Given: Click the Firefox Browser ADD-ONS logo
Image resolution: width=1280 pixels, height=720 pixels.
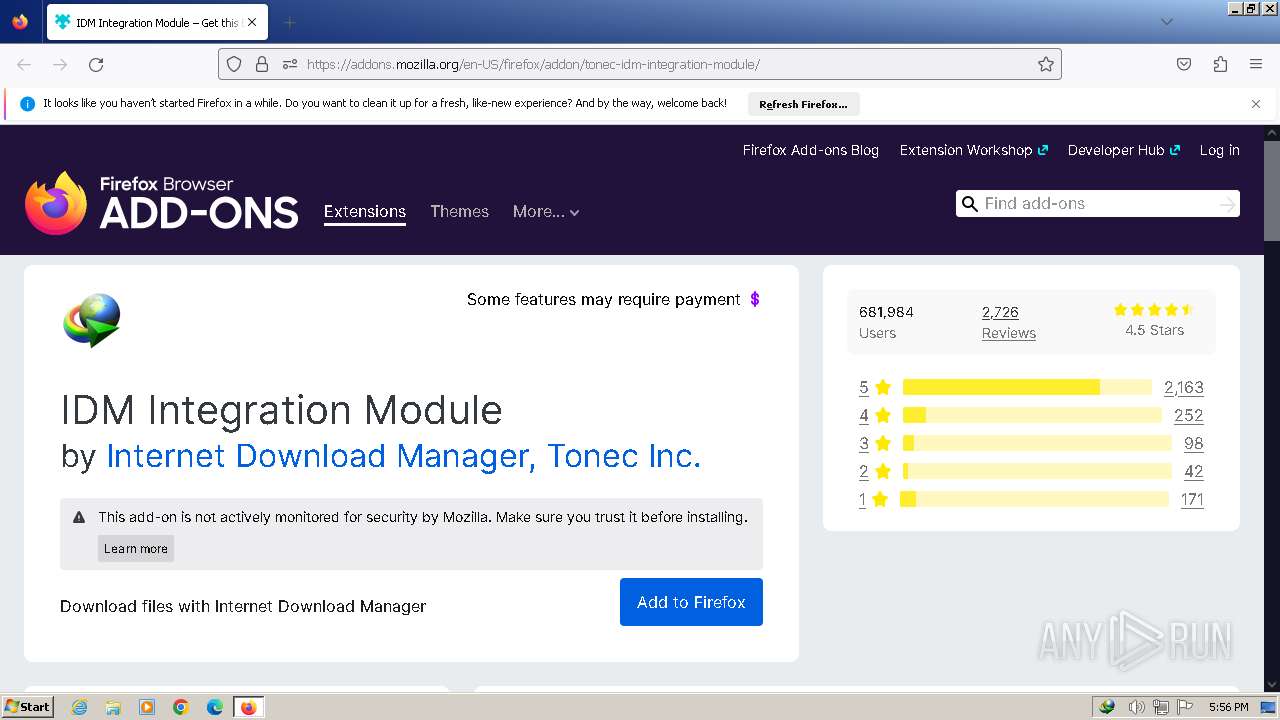Looking at the screenshot, I should pyautogui.click(x=162, y=203).
